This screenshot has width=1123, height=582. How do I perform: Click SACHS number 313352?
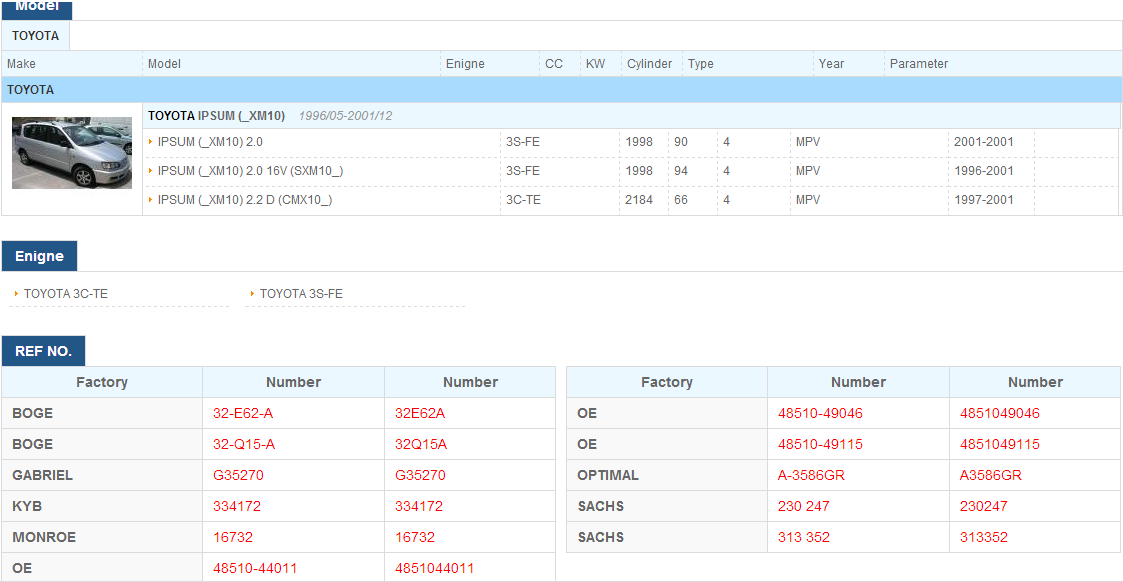(x=983, y=537)
